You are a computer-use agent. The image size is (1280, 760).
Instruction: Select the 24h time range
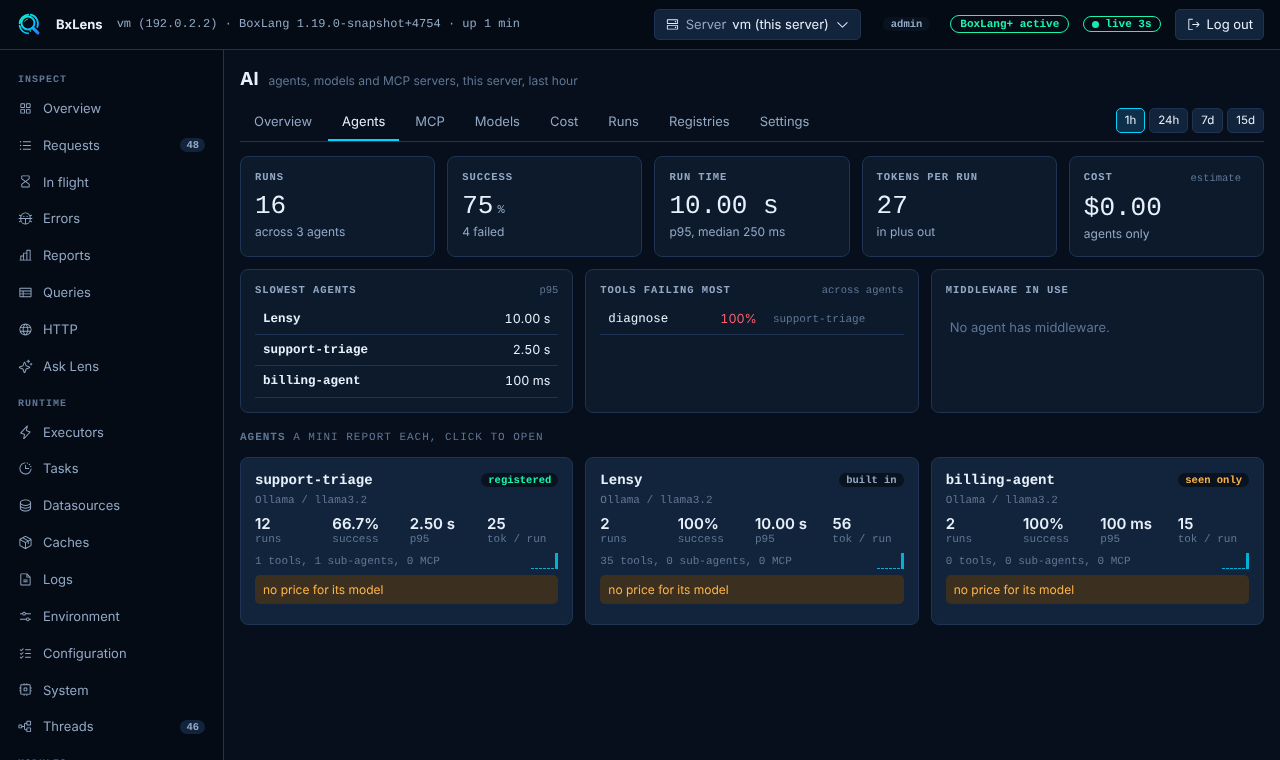click(x=1168, y=120)
